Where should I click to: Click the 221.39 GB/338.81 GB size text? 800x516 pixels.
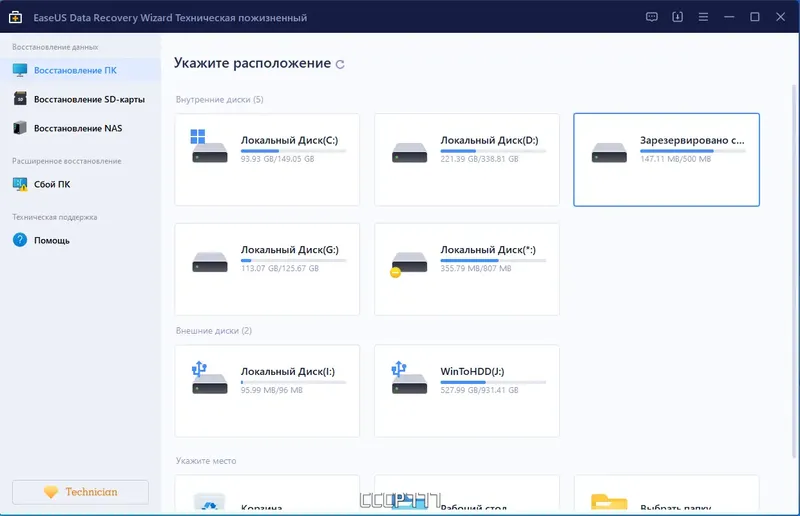[479, 159]
